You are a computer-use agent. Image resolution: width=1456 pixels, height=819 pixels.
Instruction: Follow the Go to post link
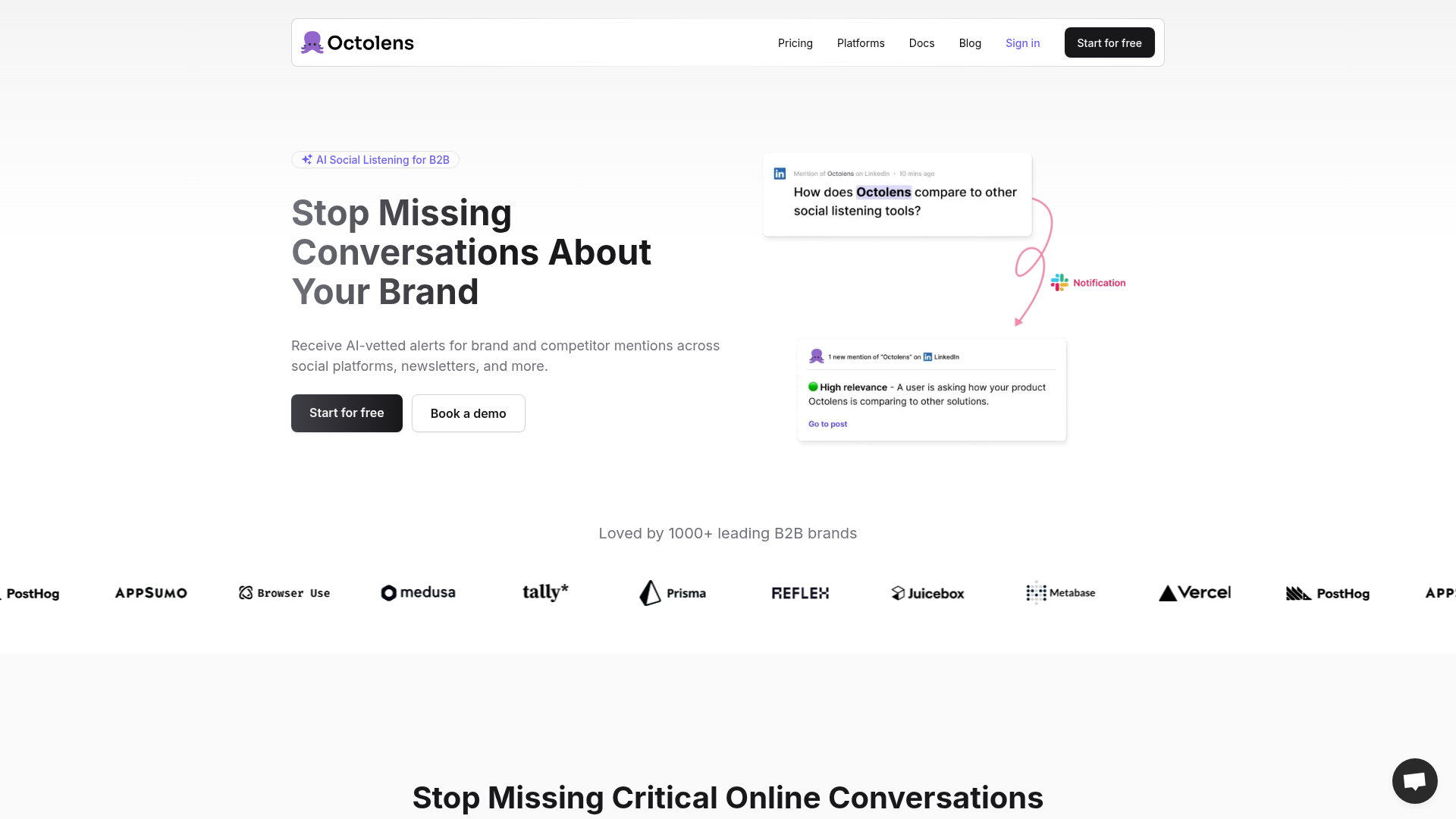click(827, 424)
